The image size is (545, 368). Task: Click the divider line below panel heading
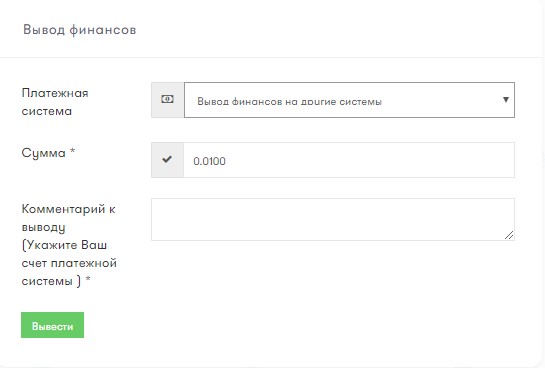click(271, 57)
